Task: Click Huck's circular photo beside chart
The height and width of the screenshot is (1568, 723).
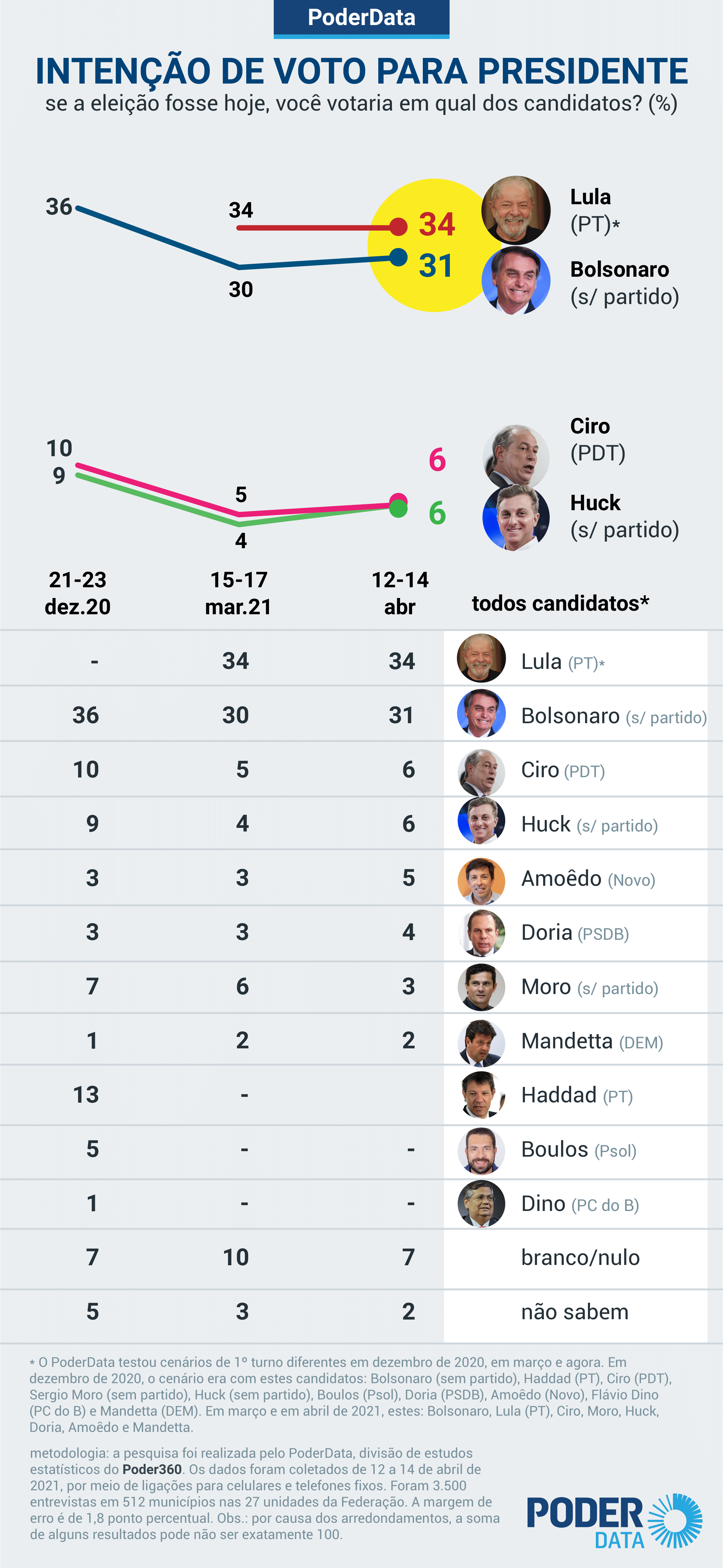Action: [515, 518]
